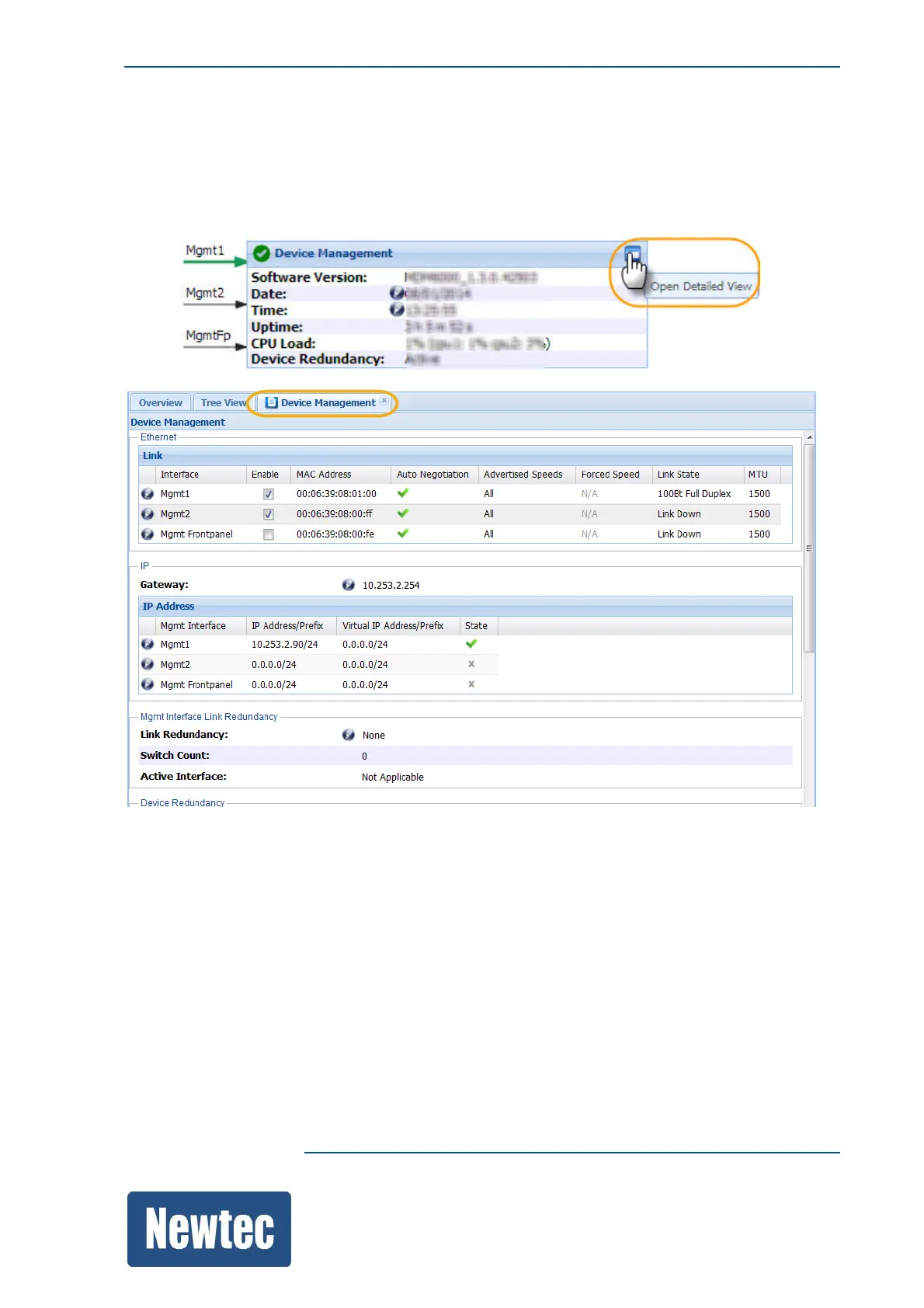The height and width of the screenshot is (1308, 924).
Task: Click the MAC Address column header
Action: tap(324, 475)
